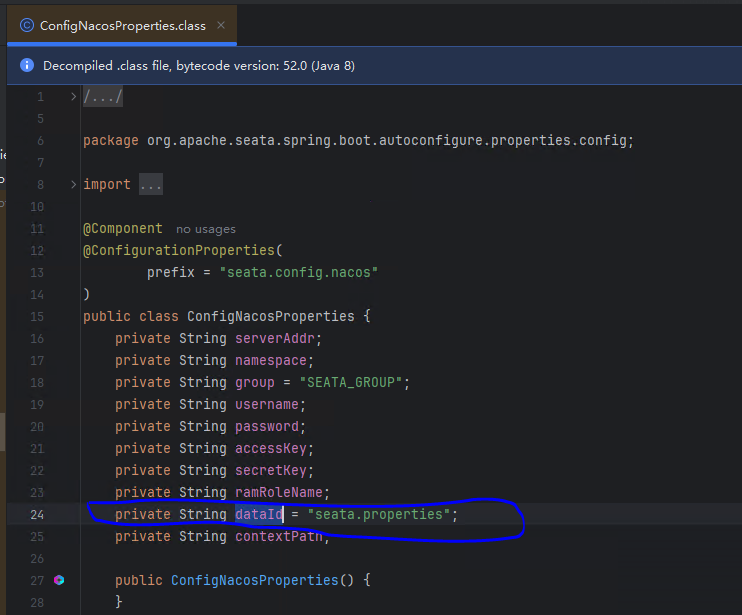Expand the import fold chevron at line 8
Screen dimensions: 742x615
73,185
